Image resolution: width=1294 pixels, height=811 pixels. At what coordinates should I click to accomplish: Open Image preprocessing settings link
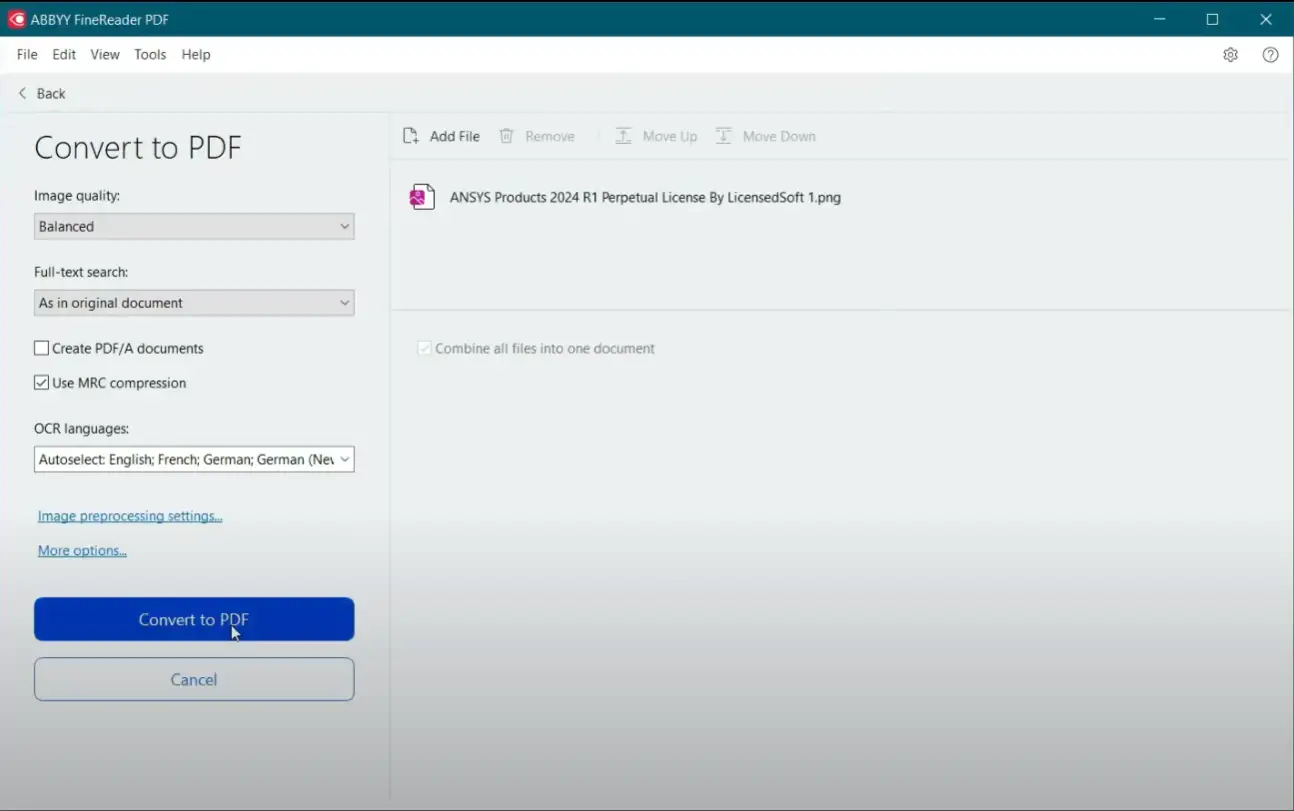tap(130, 516)
